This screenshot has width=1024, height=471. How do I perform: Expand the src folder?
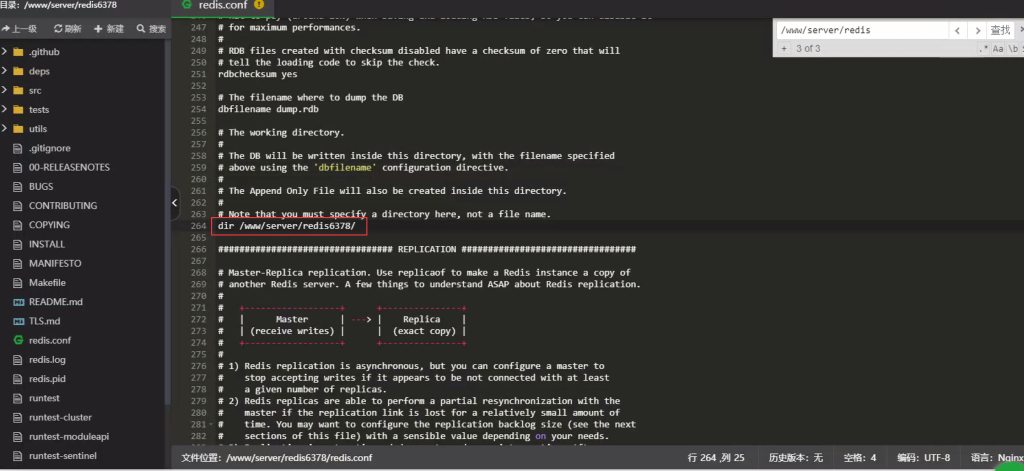point(35,90)
